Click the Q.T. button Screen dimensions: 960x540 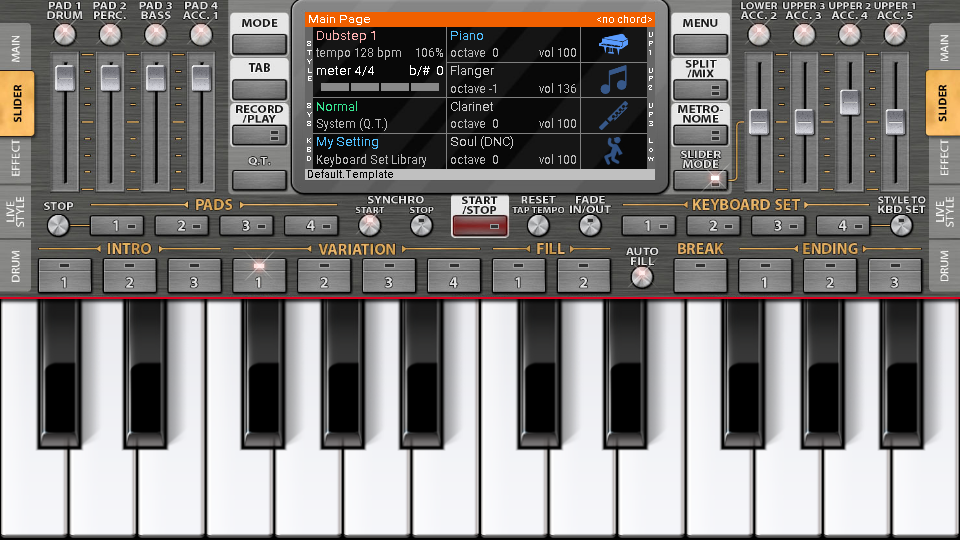(x=259, y=180)
